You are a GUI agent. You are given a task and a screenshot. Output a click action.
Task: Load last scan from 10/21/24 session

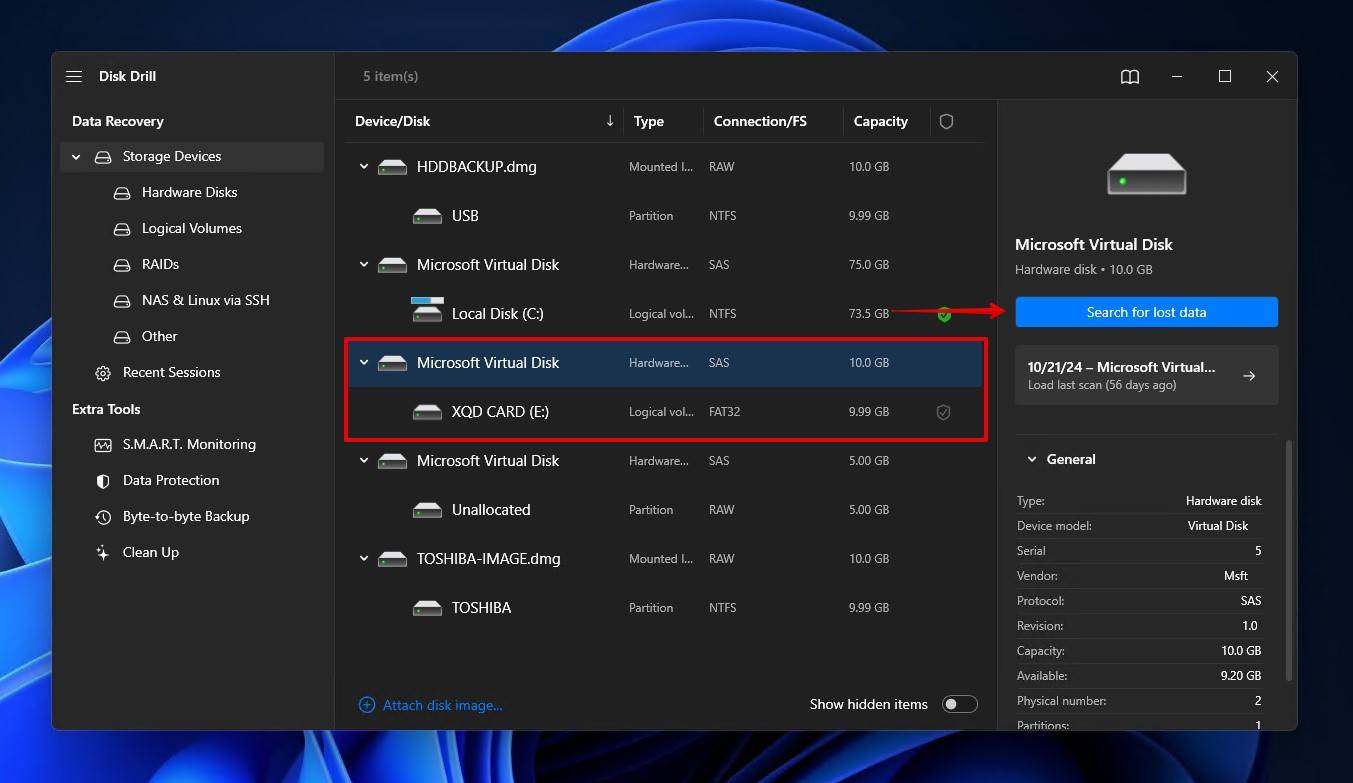(1146, 375)
